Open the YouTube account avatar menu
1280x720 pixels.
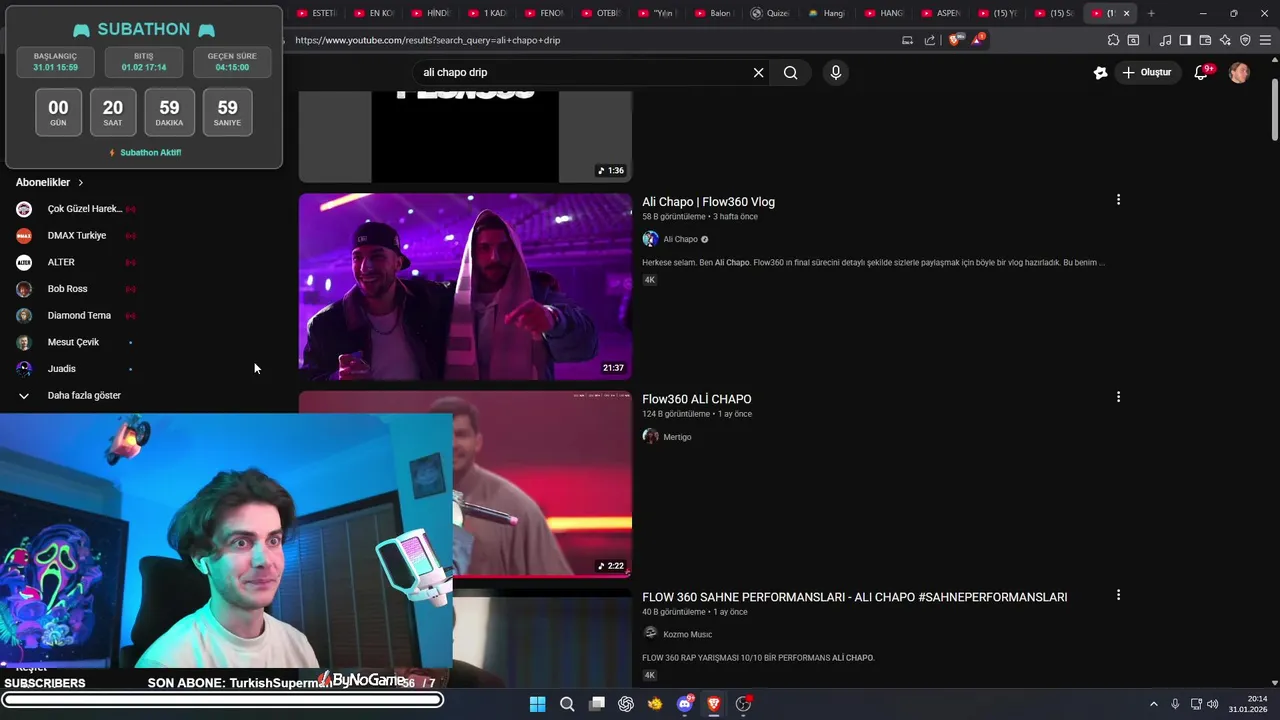[1239, 72]
